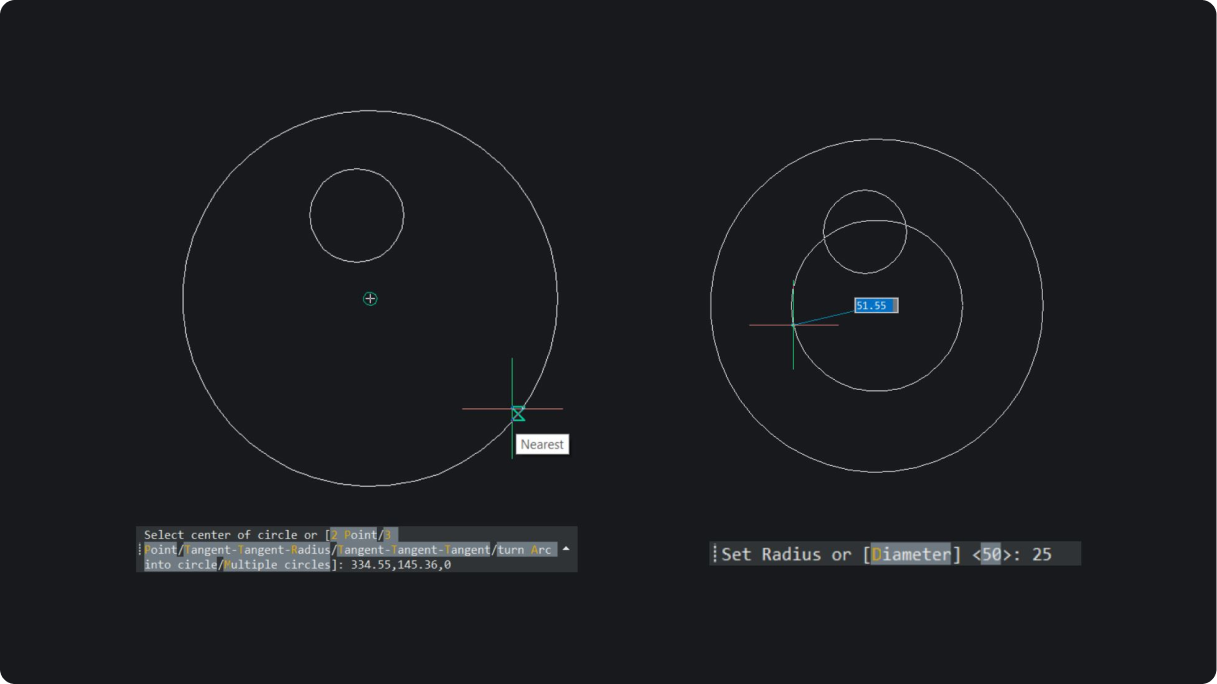Select the small upper circle in the right drawing
The image size is (1217, 684).
(865, 190)
